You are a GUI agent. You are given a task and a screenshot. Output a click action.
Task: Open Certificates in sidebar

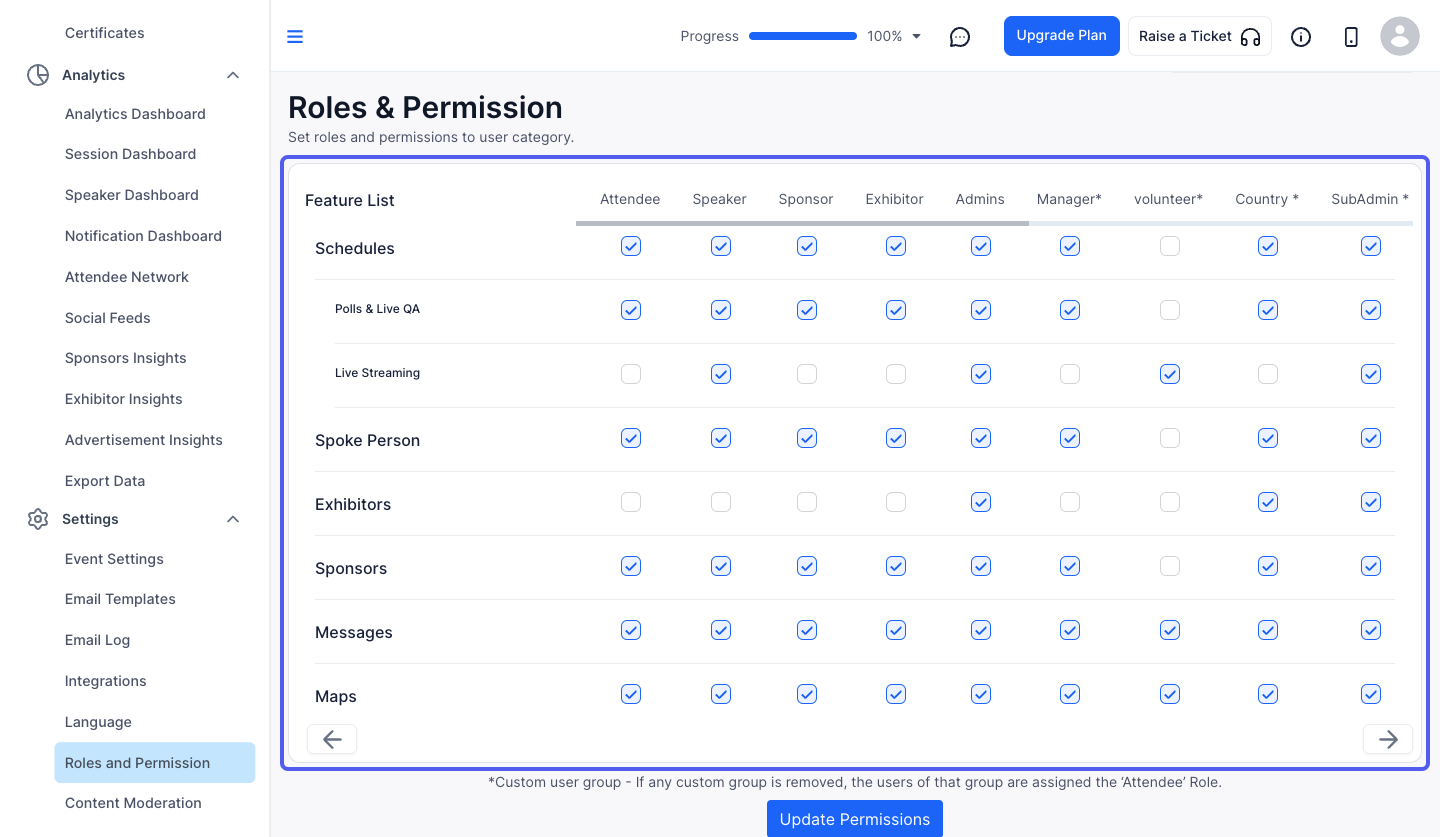click(x=105, y=33)
